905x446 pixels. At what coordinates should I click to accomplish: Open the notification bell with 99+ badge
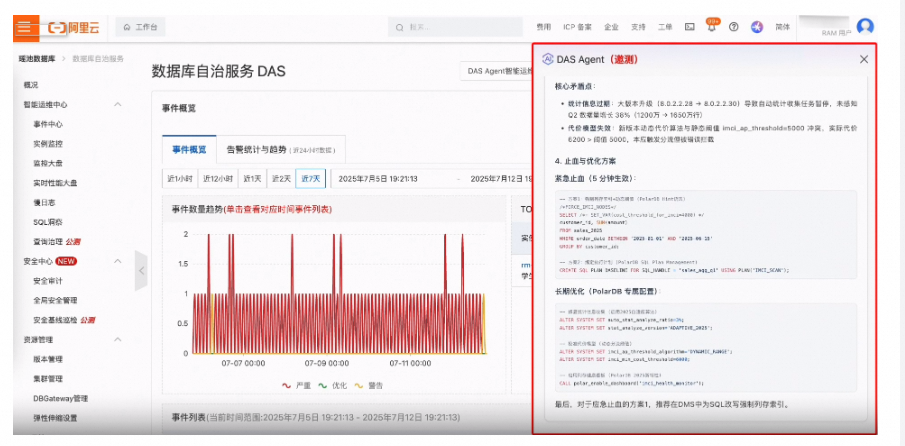(712, 26)
